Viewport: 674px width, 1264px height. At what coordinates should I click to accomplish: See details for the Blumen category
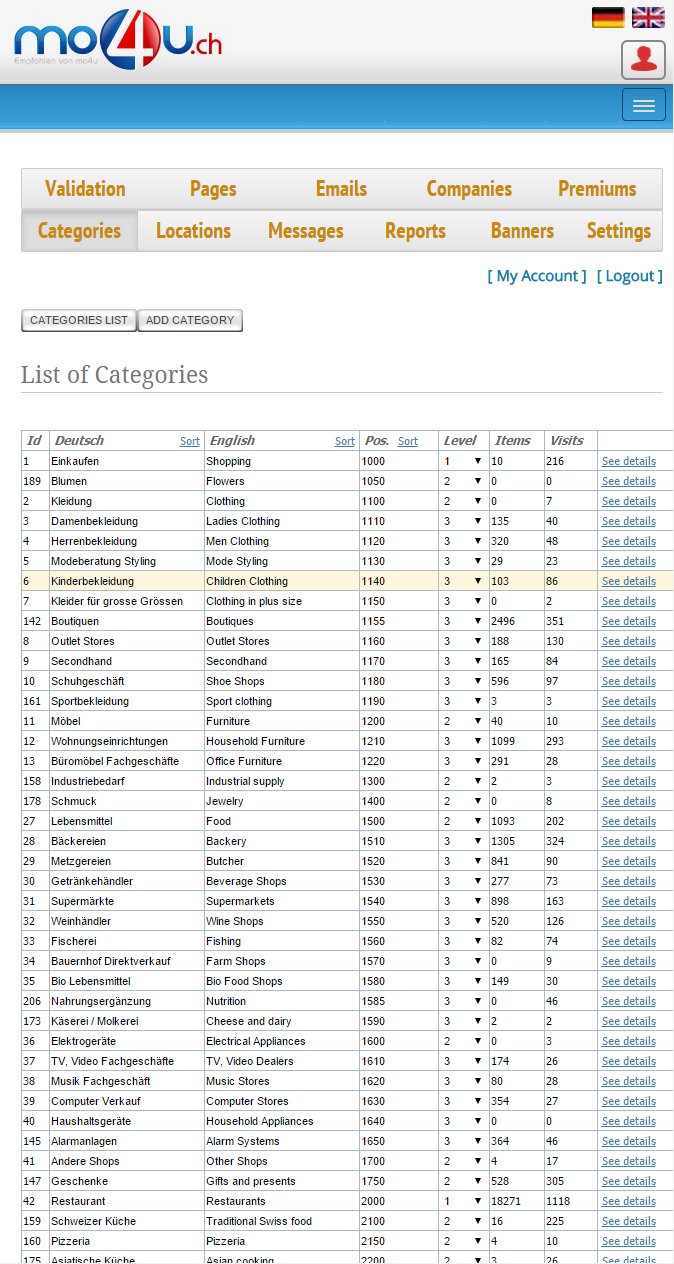tap(628, 481)
